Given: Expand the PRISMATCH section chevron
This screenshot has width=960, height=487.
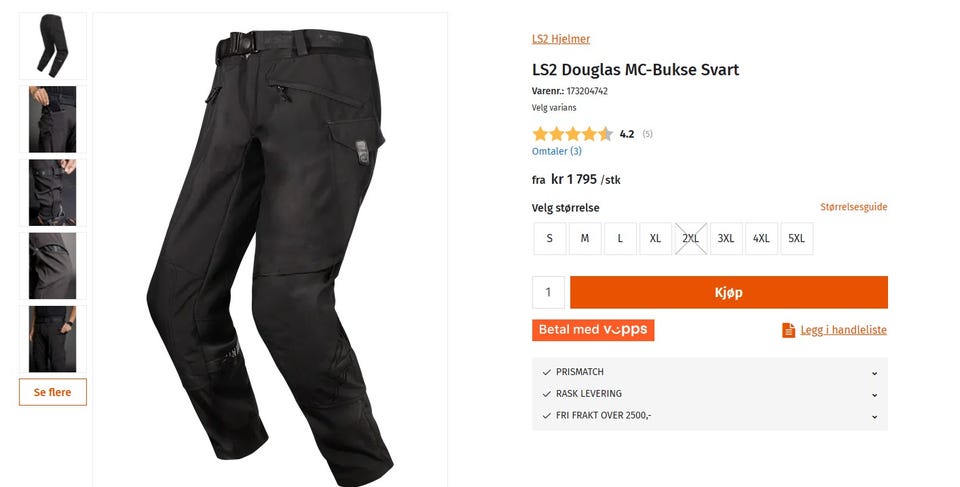Looking at the screenshot, I should [x=874, y=372].
